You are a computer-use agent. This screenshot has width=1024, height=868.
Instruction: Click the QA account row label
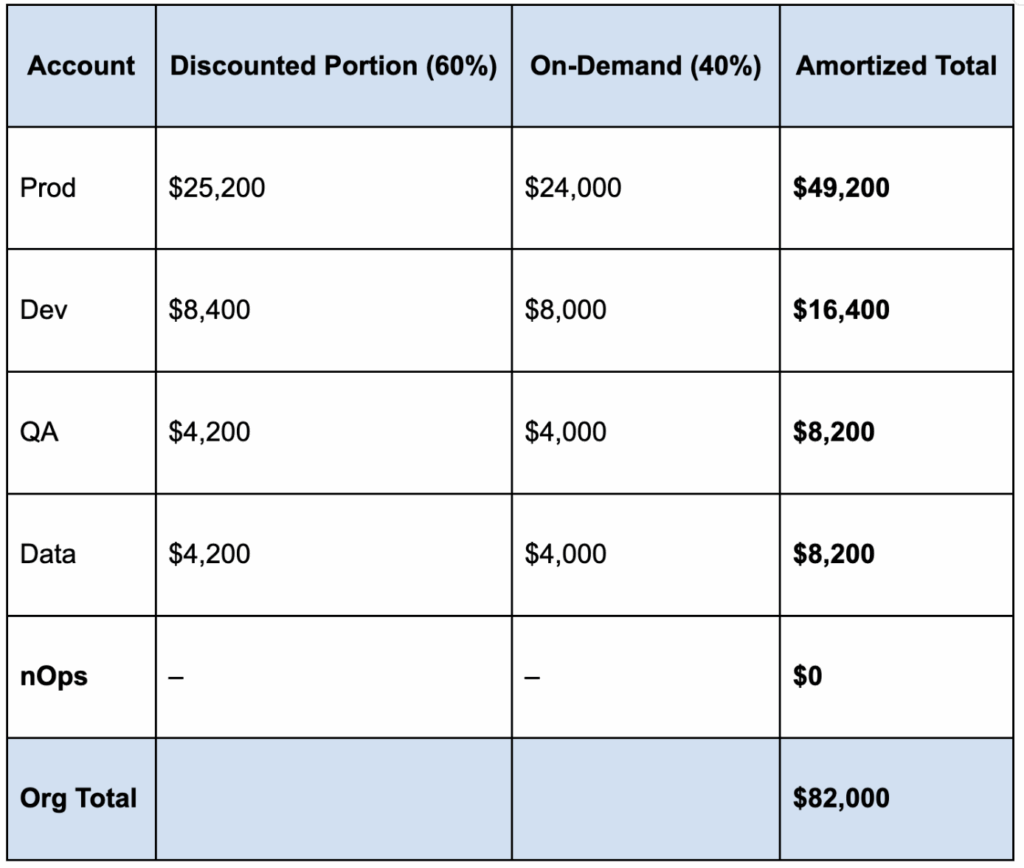tap(39, 432)
